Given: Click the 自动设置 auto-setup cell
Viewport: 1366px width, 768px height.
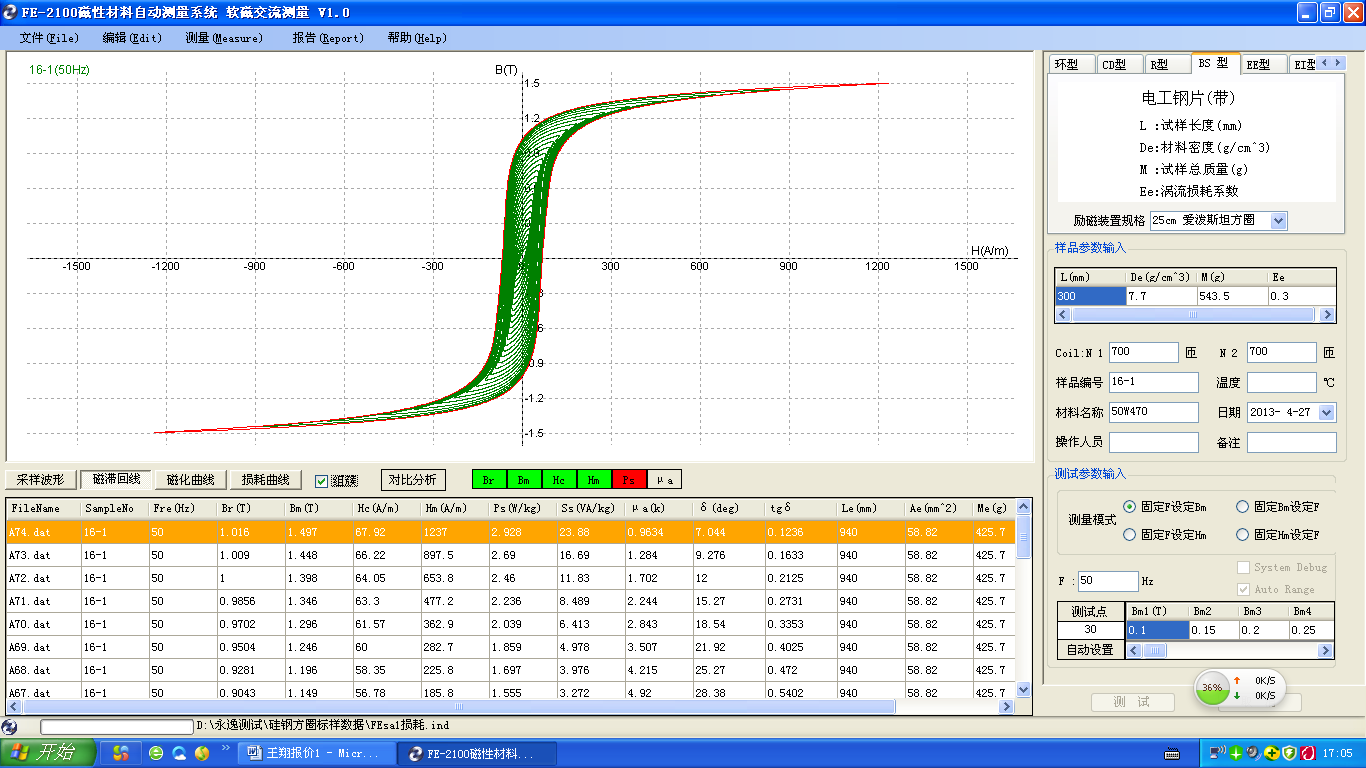Looking at the screenshot, I should 1090,649.
